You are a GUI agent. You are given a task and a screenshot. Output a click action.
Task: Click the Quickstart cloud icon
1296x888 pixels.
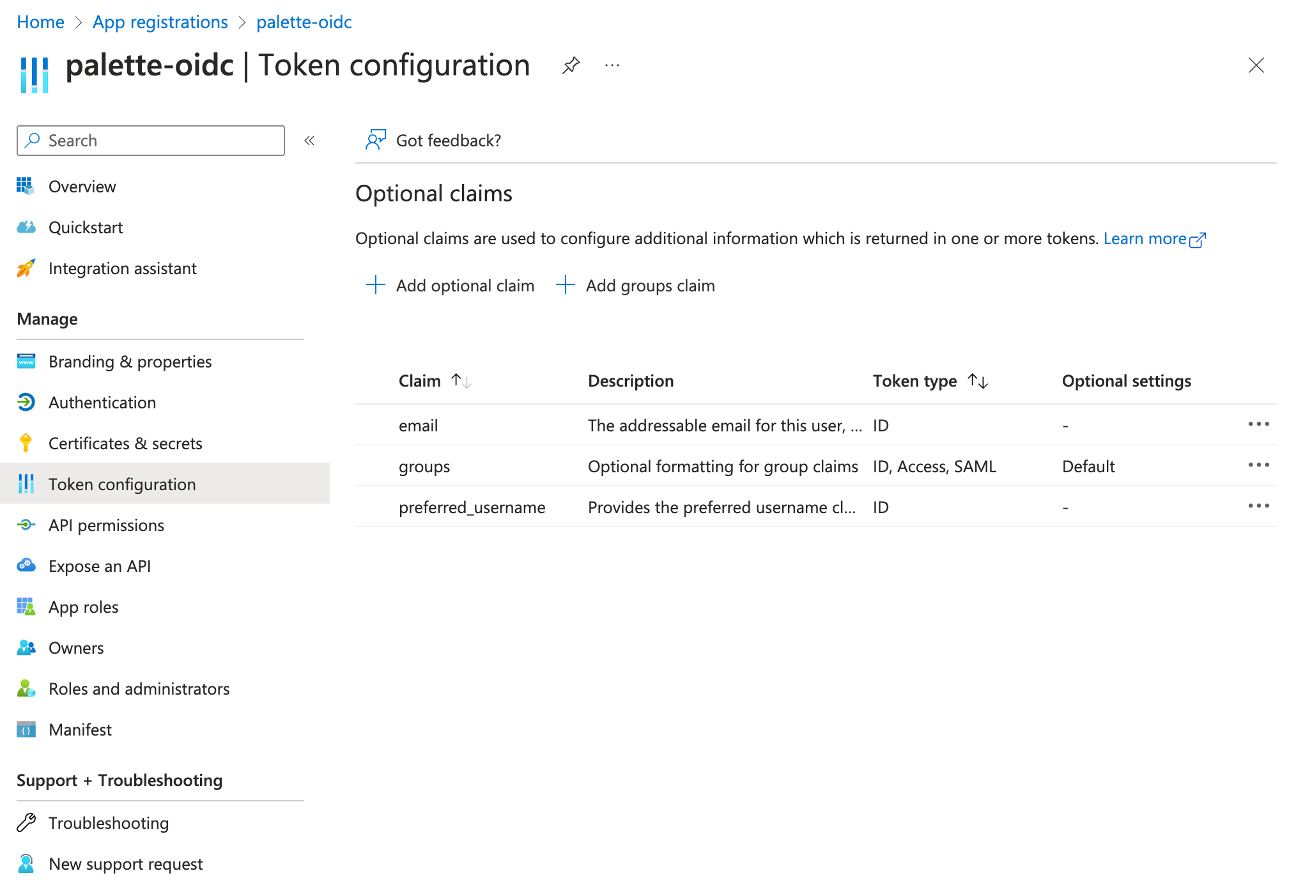26,227
